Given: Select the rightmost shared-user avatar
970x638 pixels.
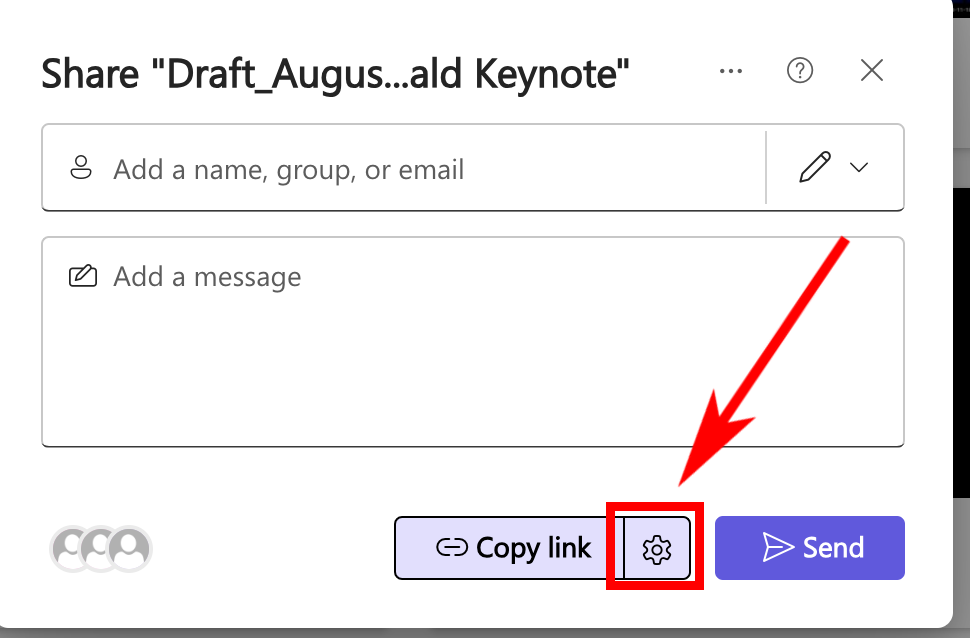Looking at the screenshot, I should click(x=130, y=548).
